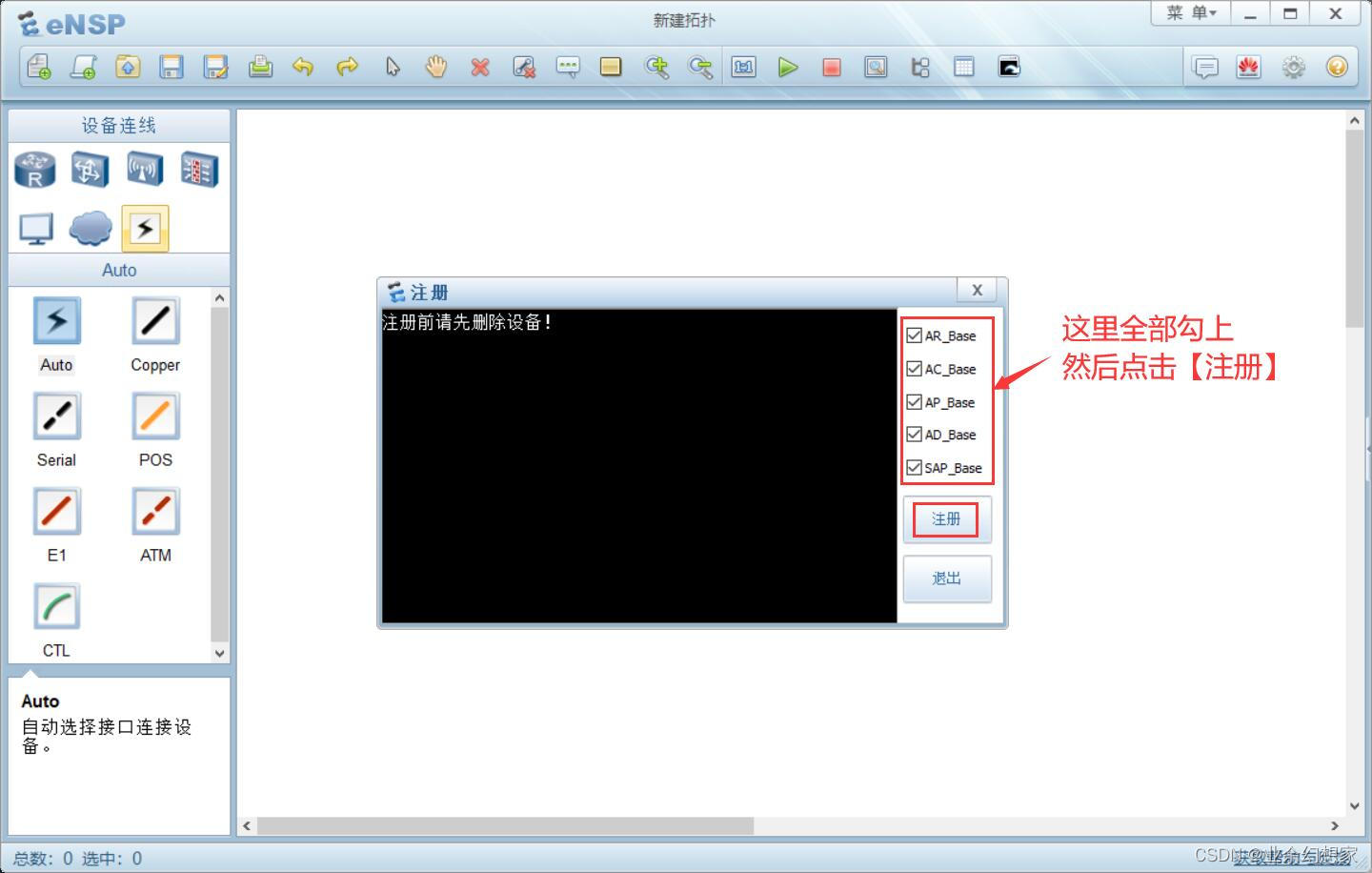Click the canvas vertical scroll up arrow
Viewport: 1372px width, 873px height.
[1354, 121]
